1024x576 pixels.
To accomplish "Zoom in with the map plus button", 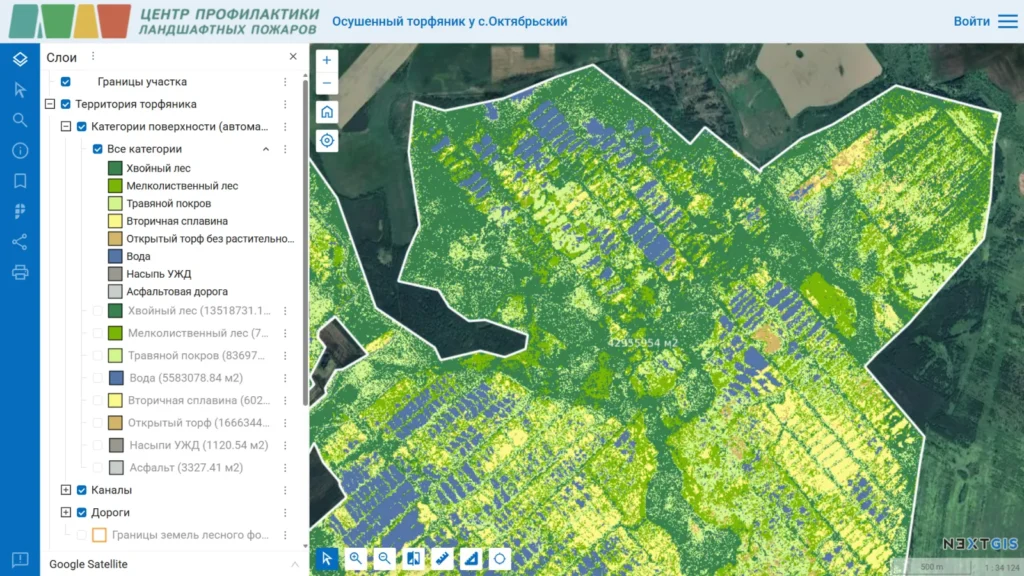I will pos(327,60).
